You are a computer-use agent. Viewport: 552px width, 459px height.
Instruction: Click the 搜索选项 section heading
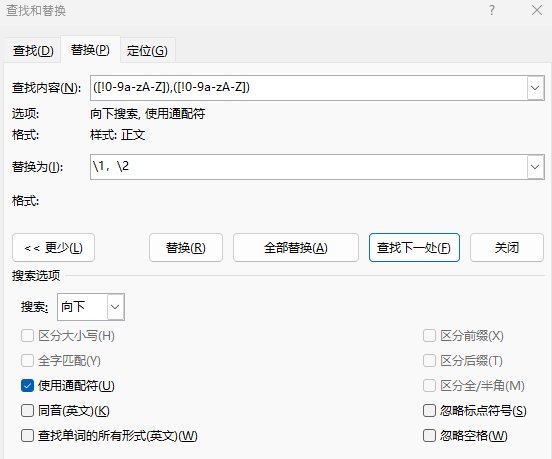click(36, 276)
